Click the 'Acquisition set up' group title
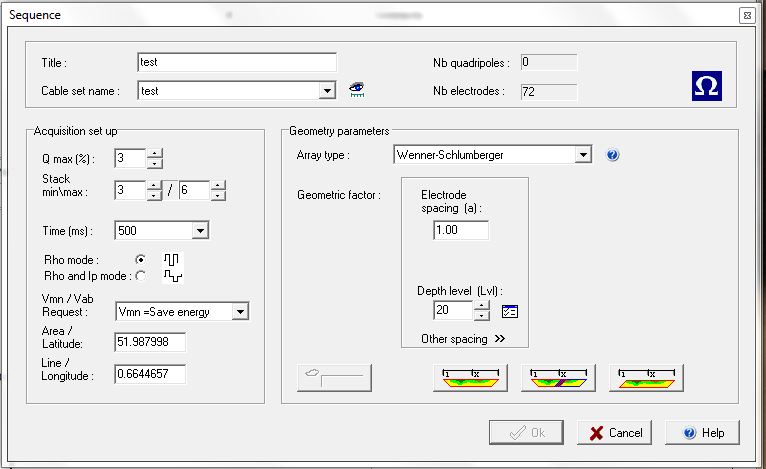 point(76,131)
